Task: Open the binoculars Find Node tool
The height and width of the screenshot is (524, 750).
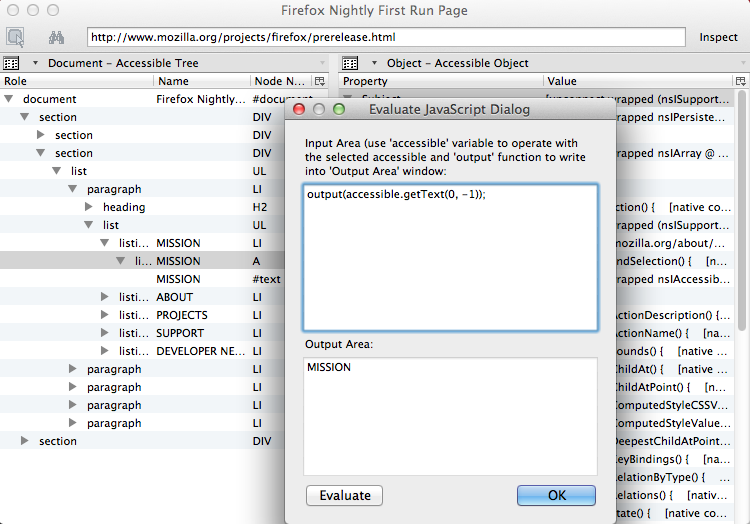Action: pyautogui.click(x=56, y=37)
